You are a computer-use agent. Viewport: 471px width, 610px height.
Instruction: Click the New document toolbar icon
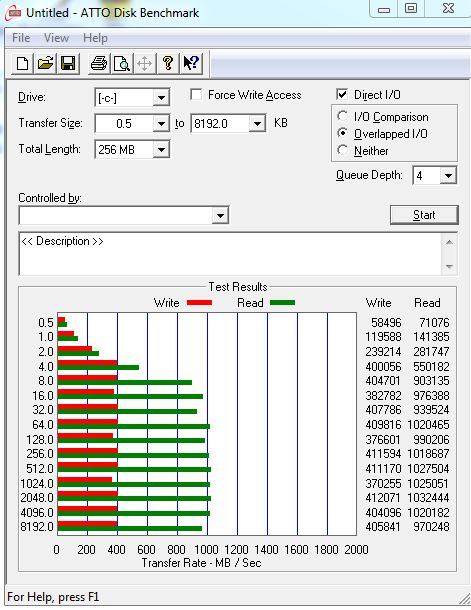(x=23, y=63)
